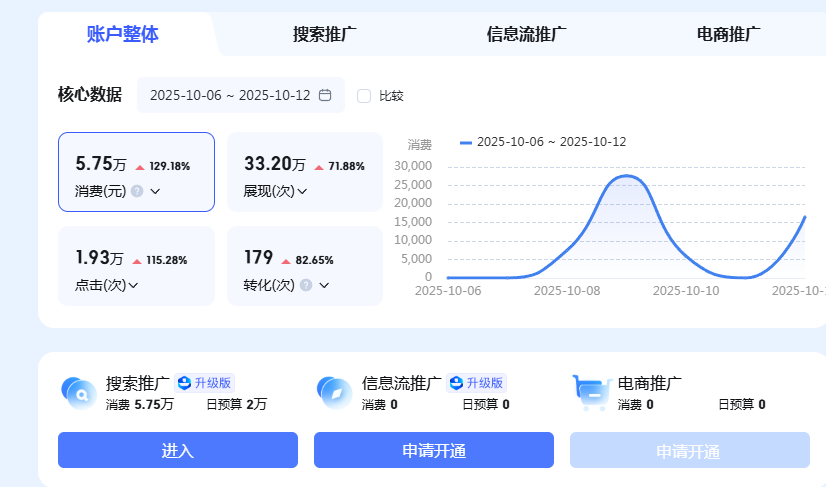Open the date range picker field

232,96
